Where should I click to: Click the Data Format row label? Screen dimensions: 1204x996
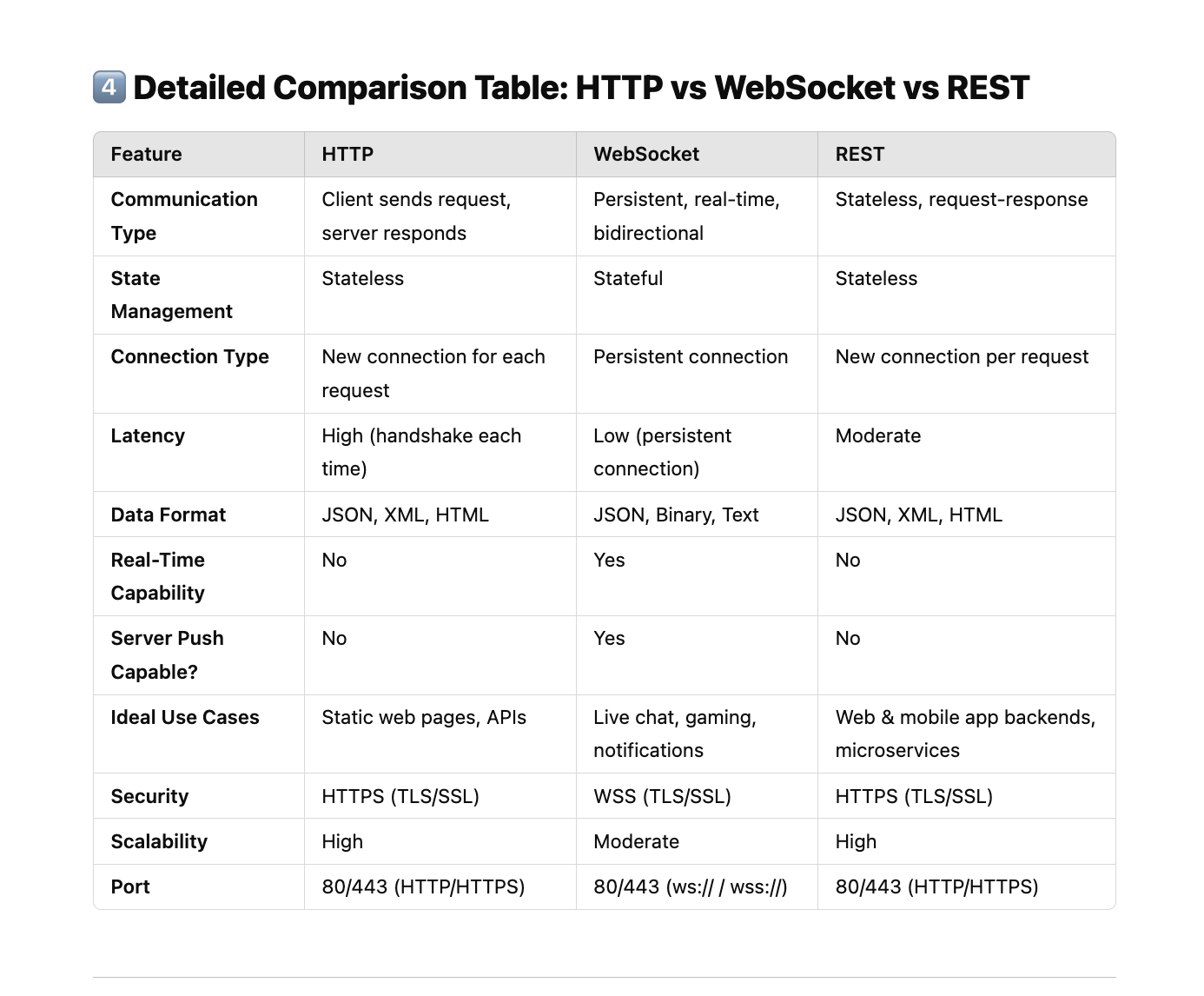[168, 515]
